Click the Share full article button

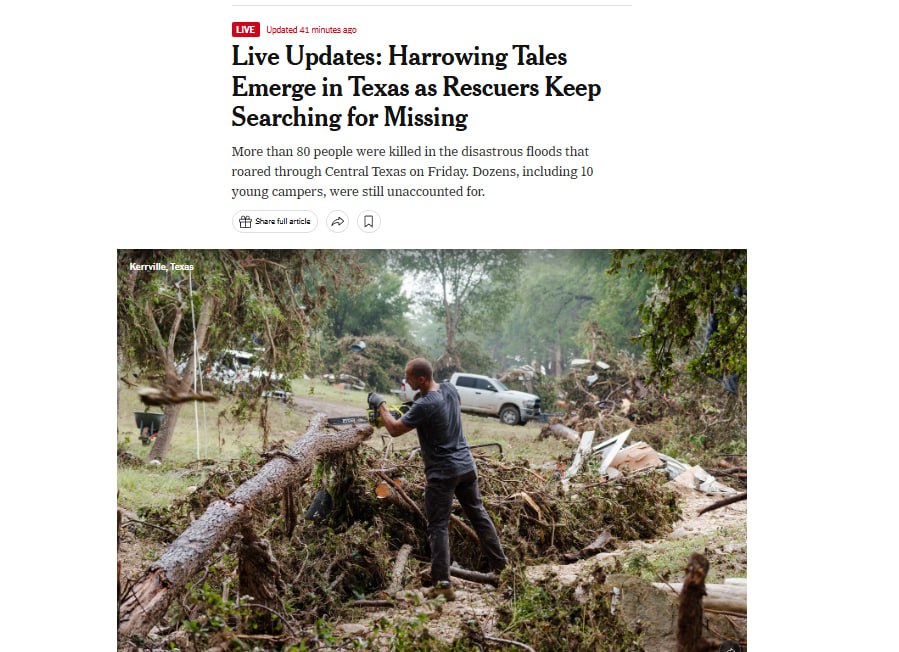pos(275,222)
